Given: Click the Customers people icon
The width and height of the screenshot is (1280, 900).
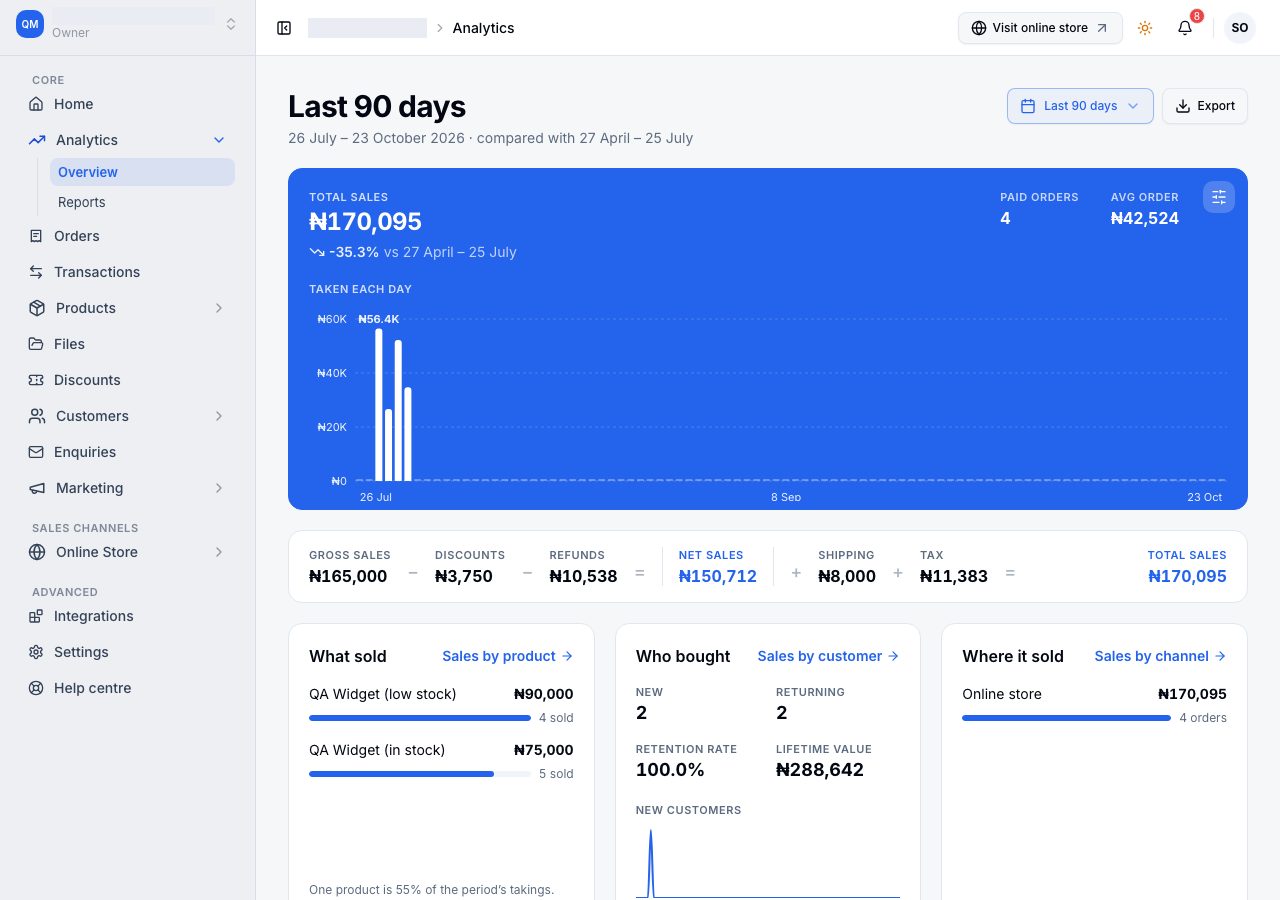Looking at the screenshot, I should click(x=37, y=416).
